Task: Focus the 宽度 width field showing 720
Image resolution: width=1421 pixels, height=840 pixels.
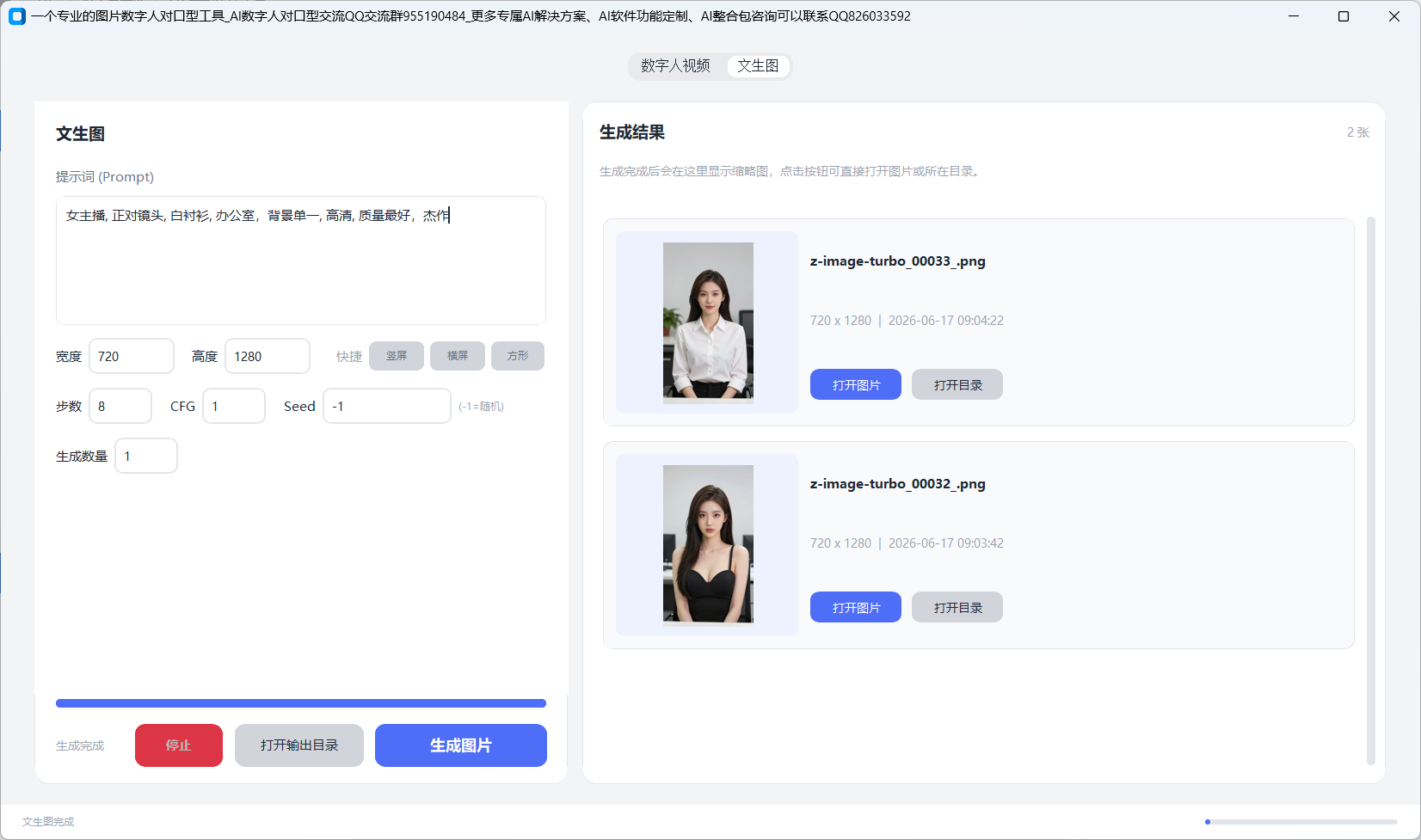Action: click(132, 356)
